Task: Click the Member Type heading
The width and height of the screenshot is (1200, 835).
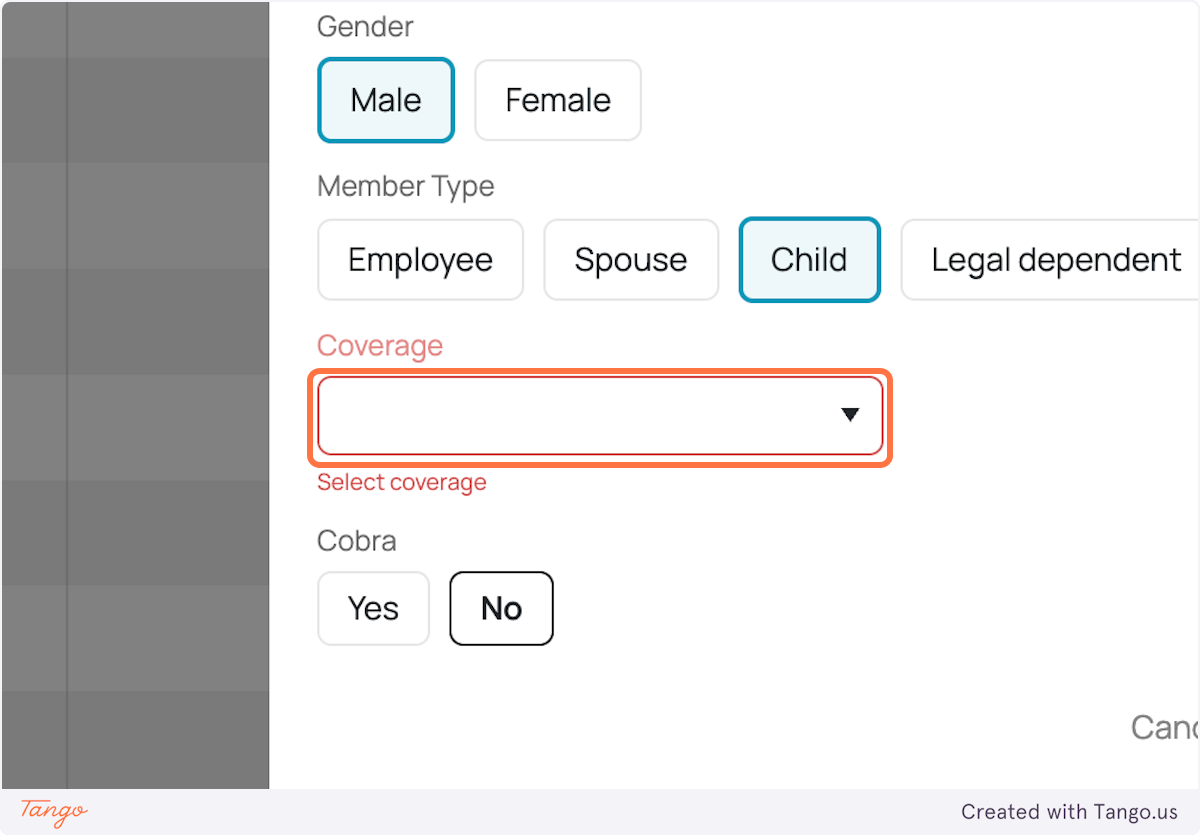Action: tap(405, 186)
